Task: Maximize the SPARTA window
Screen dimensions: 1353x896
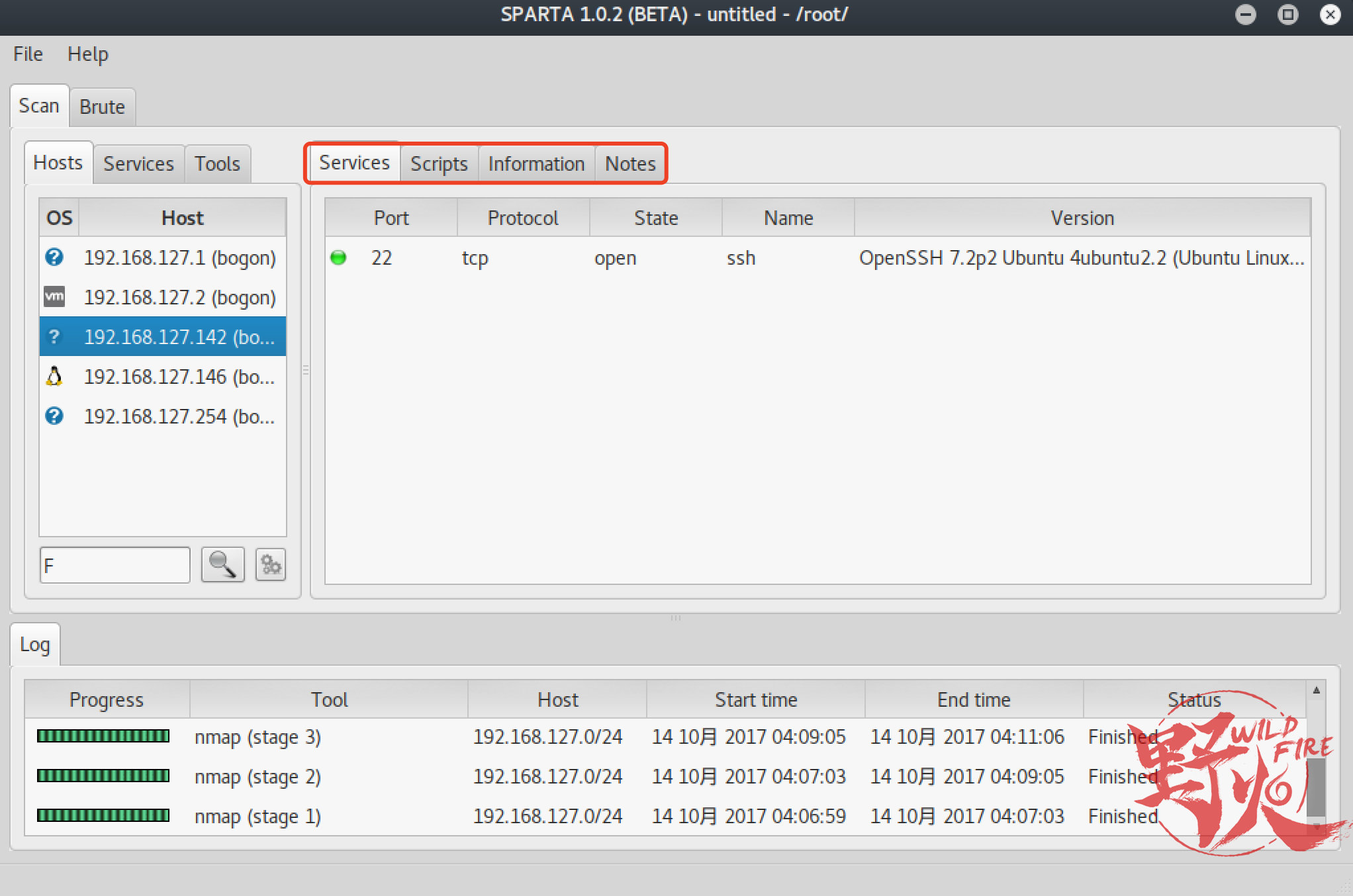Action: pos(1288,15)
